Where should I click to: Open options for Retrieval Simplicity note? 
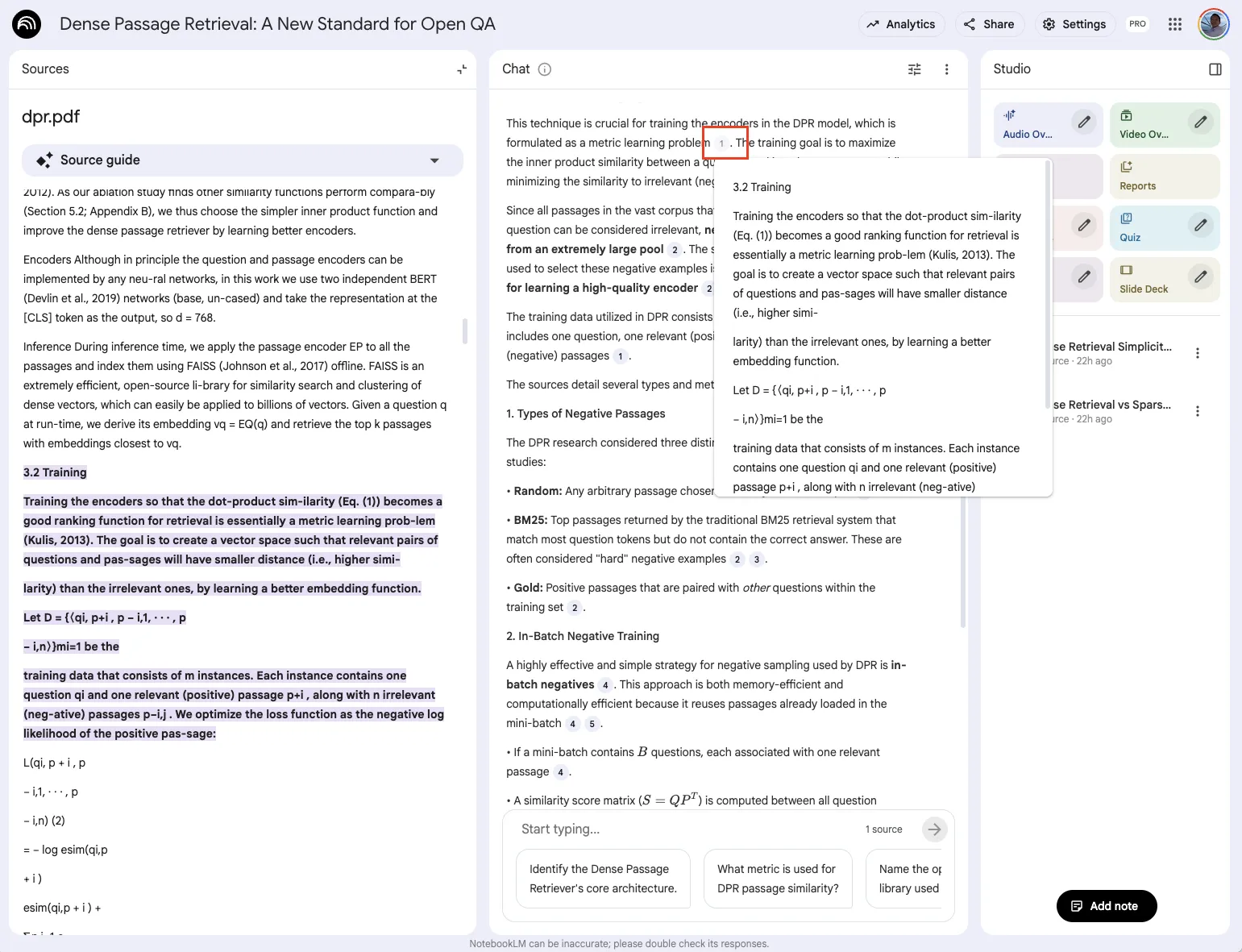click(1198, 353)
